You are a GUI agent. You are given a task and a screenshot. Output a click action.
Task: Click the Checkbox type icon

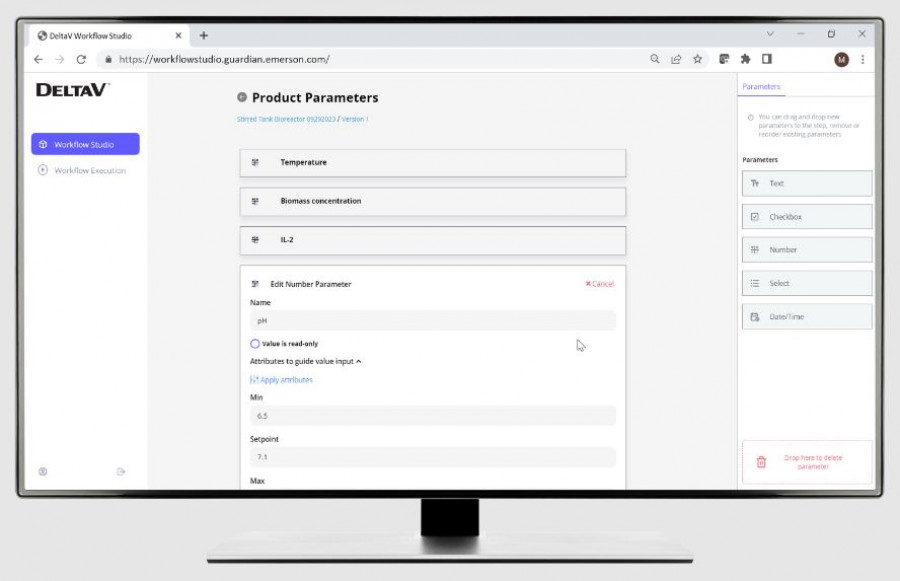click(755, 216)
